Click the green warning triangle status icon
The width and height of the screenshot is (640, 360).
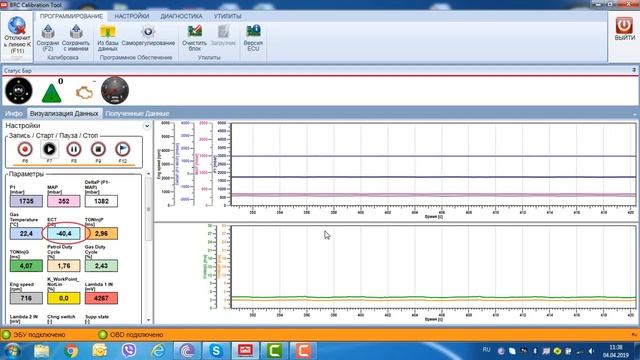pyautogui.click(x=51, y=93)
